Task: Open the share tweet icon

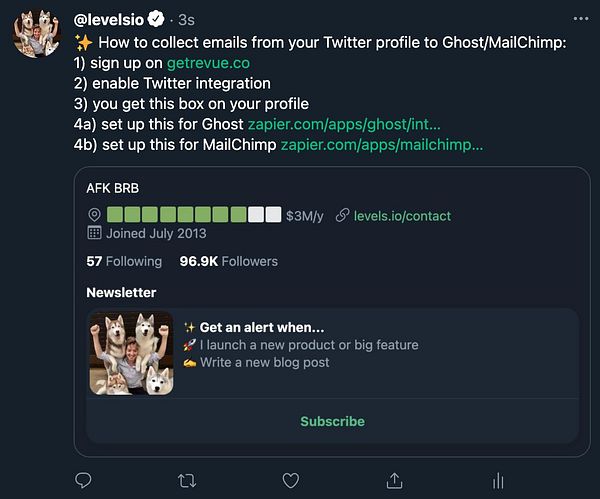Action: pos(394,481)
